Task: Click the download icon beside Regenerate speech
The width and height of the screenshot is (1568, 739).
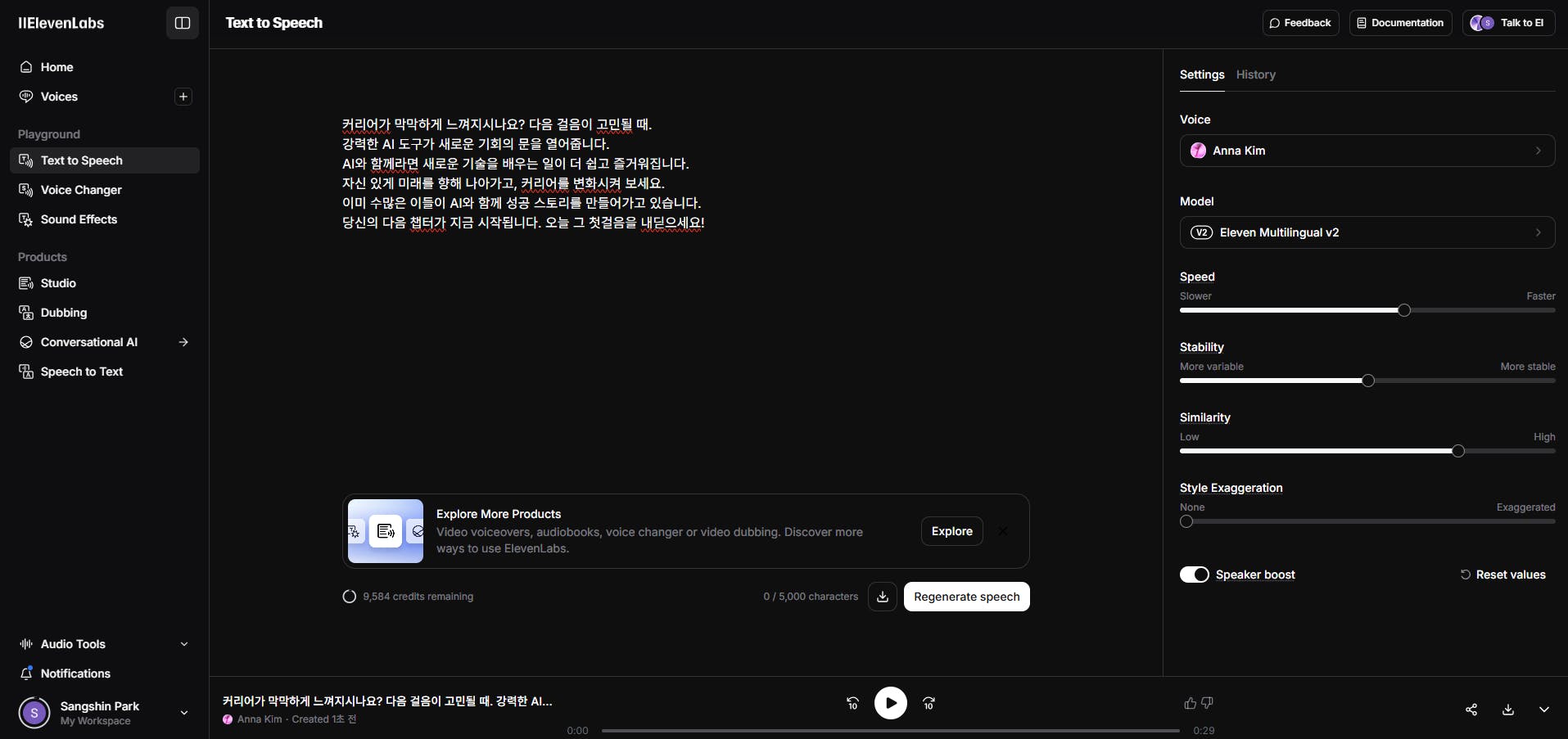Action: tap(883, 597)
